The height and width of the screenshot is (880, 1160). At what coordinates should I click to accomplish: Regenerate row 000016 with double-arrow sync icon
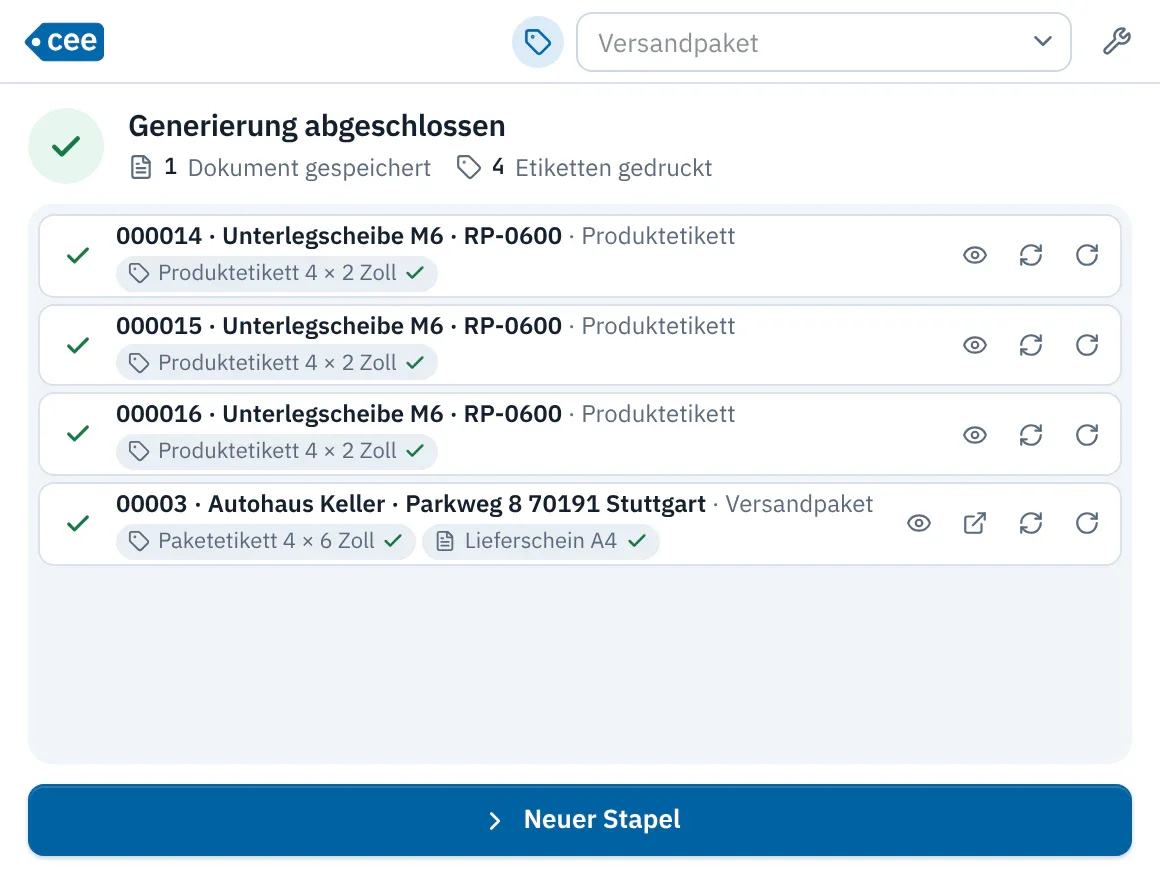click(1031, 435)
